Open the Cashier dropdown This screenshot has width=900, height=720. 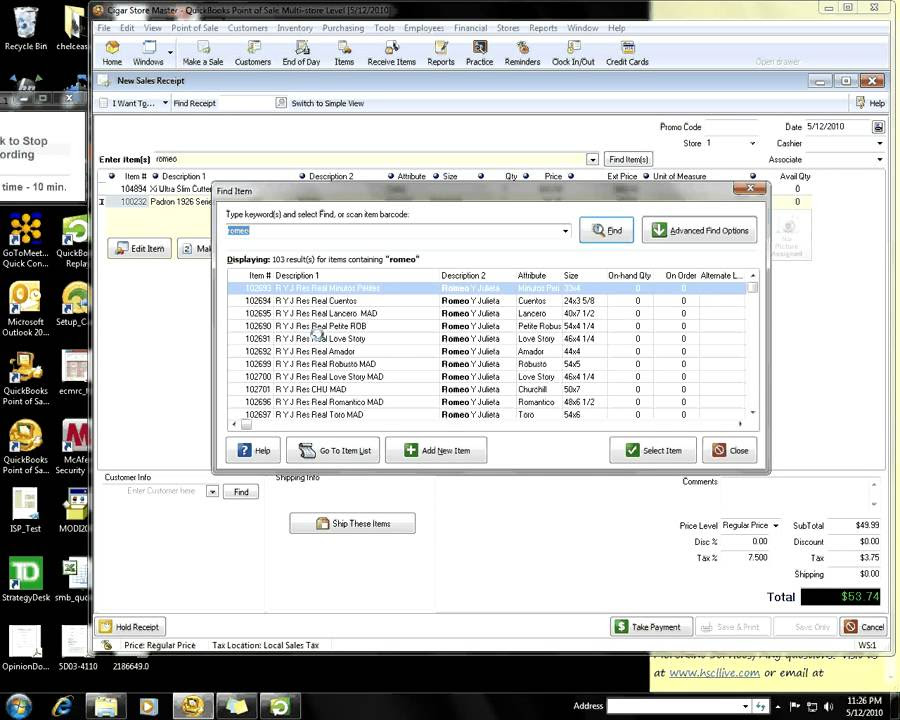point(879,143)
